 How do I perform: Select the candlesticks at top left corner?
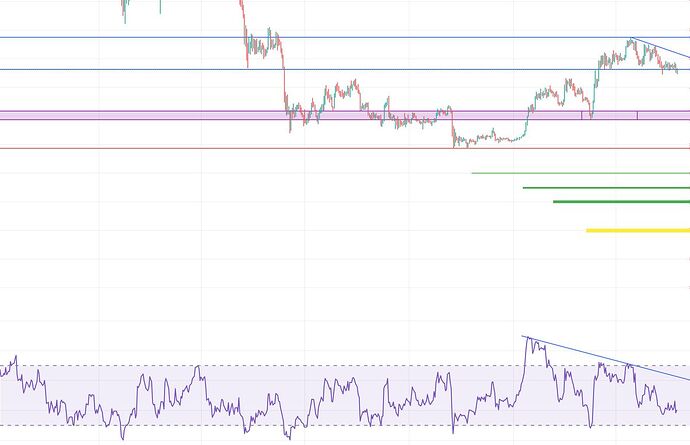pyautogui.click(x=124, y=8)
